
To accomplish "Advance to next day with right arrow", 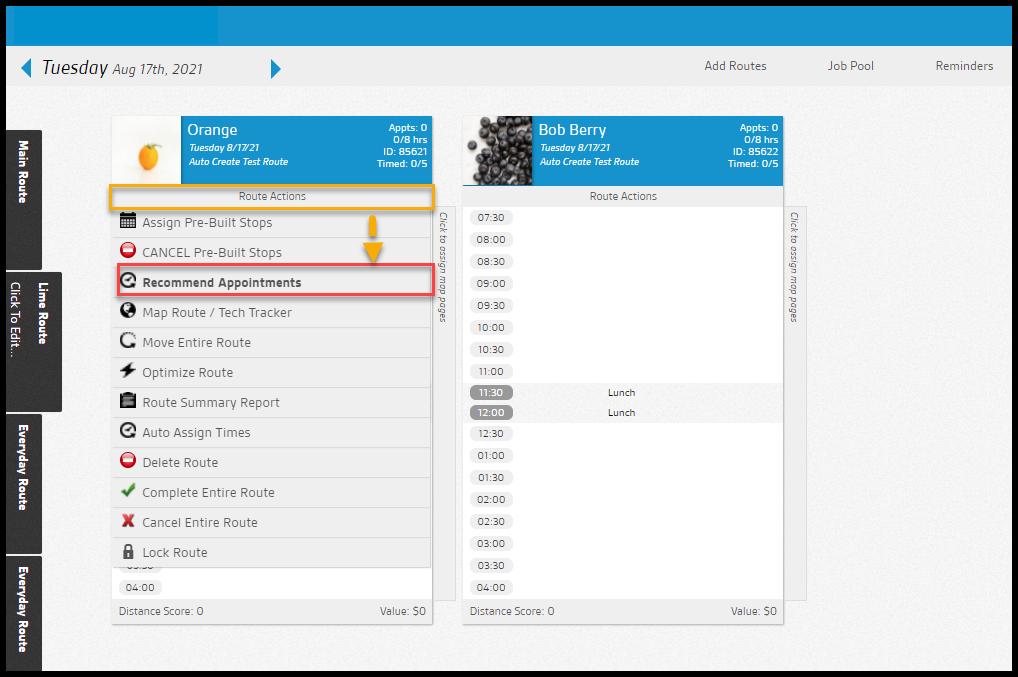I will click(276, 68).
